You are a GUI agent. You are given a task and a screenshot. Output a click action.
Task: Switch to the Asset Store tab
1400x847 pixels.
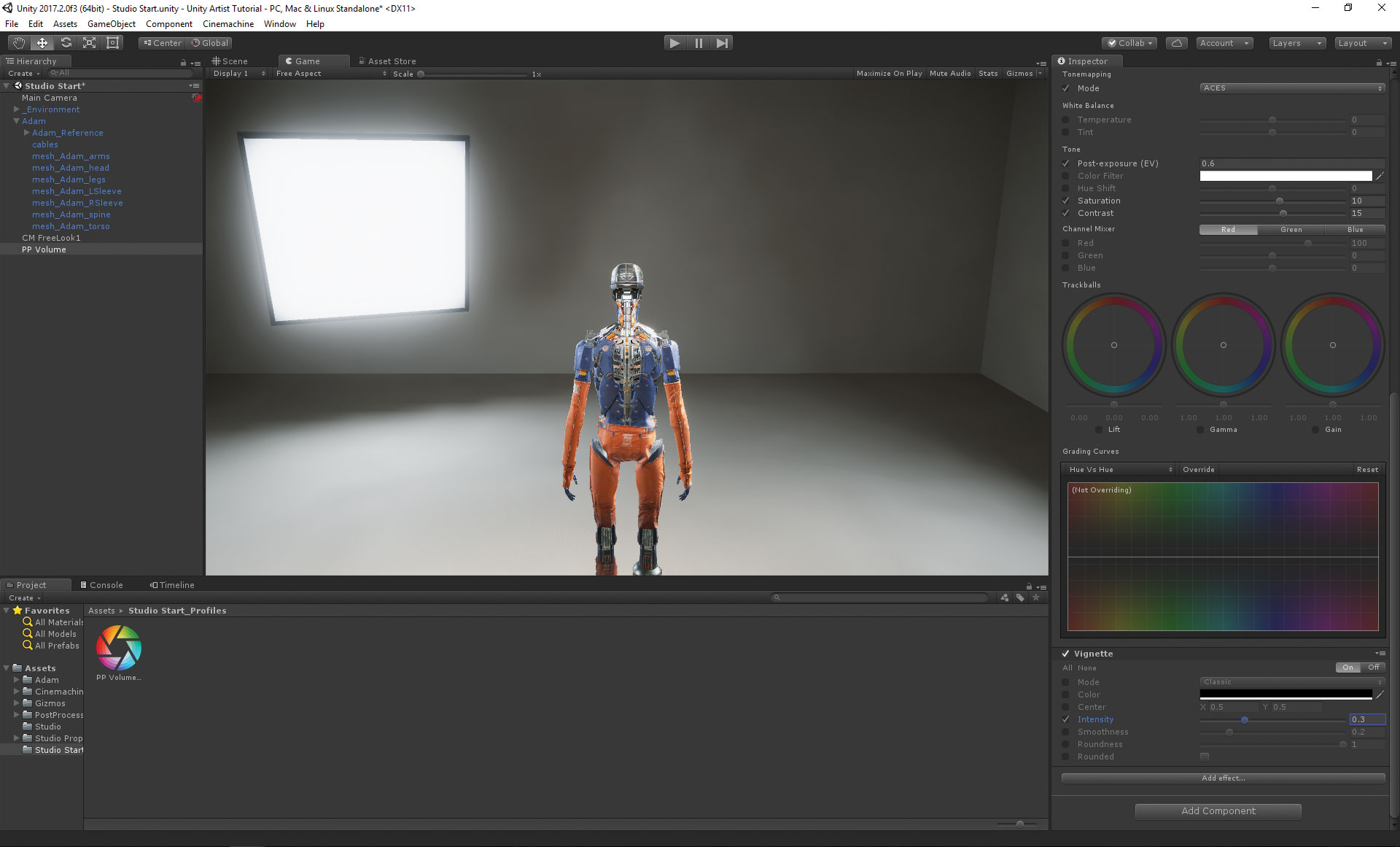[387, 61]
